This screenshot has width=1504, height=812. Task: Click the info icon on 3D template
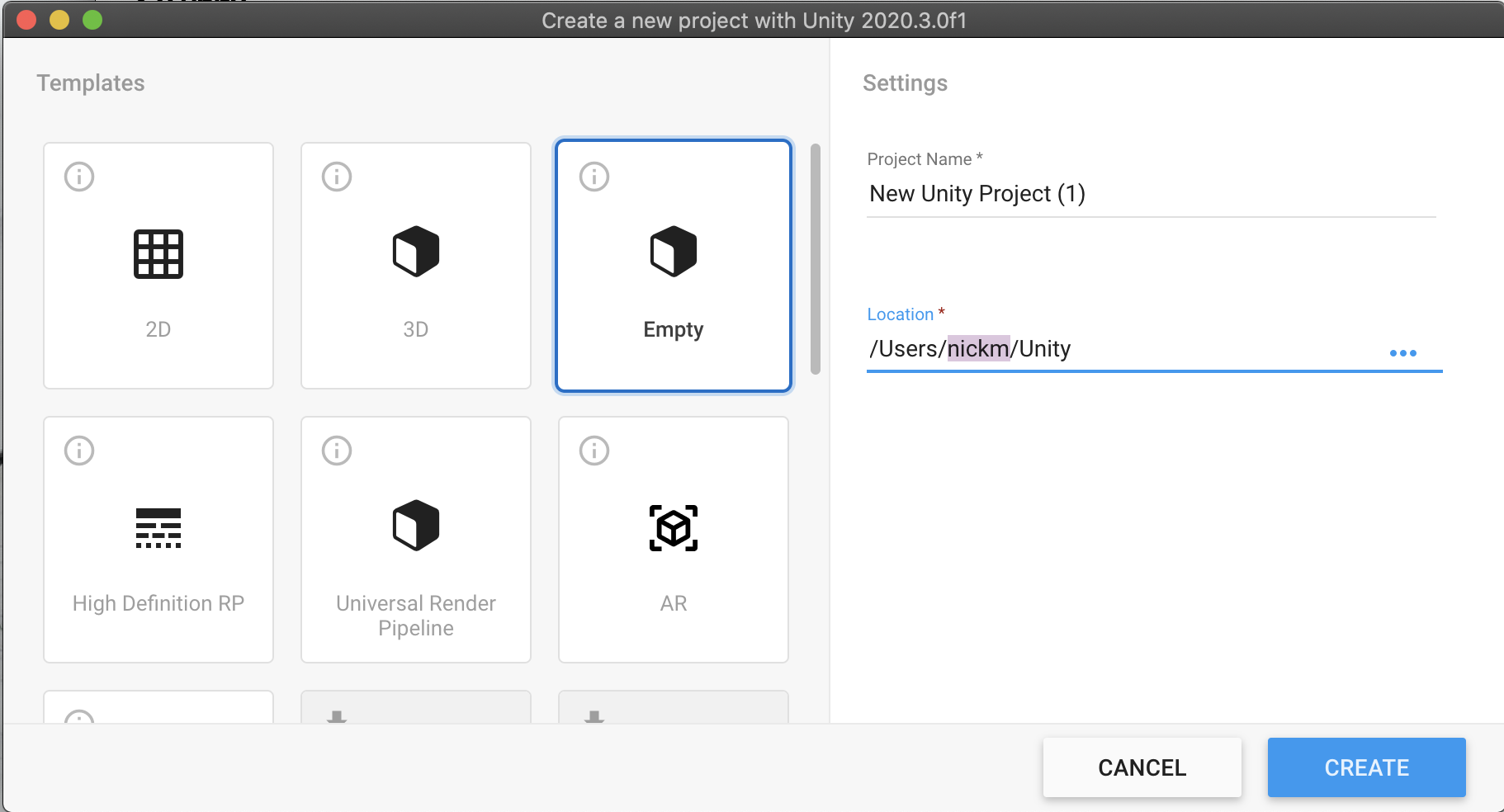(x=337, y=177)
